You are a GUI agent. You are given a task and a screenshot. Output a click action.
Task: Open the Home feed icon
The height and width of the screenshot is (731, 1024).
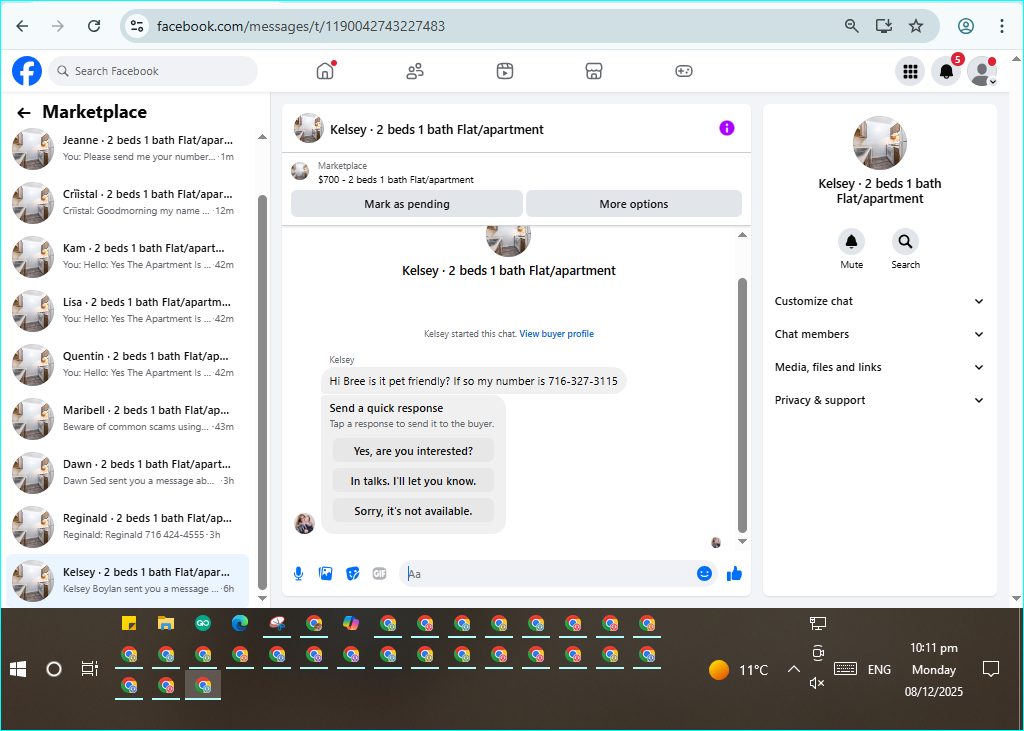click(325, 71)
